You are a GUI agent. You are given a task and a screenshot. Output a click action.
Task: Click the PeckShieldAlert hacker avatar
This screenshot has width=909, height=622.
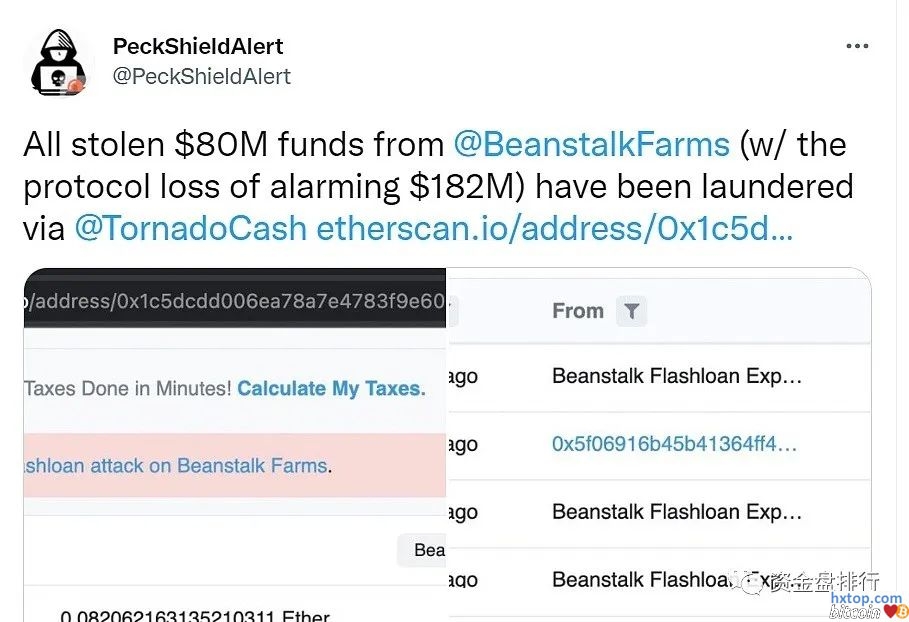tap(58, 62)
